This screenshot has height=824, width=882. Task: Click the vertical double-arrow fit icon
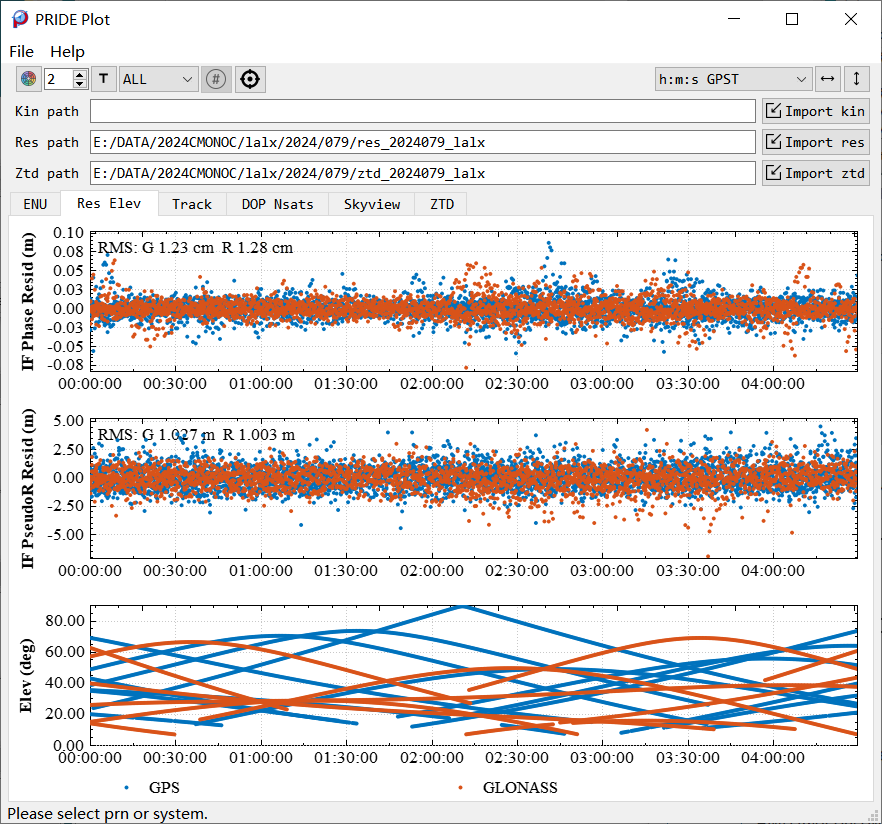(857, 79)
